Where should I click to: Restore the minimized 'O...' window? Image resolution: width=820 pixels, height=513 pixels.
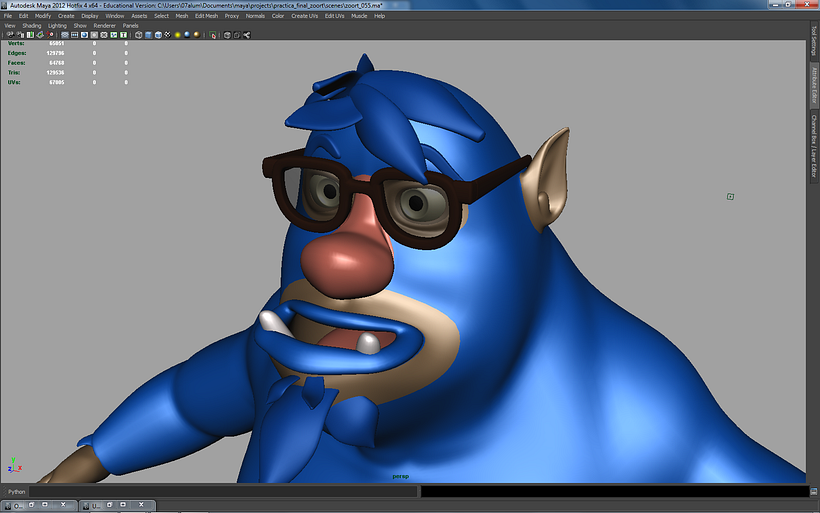pos(31,505)
